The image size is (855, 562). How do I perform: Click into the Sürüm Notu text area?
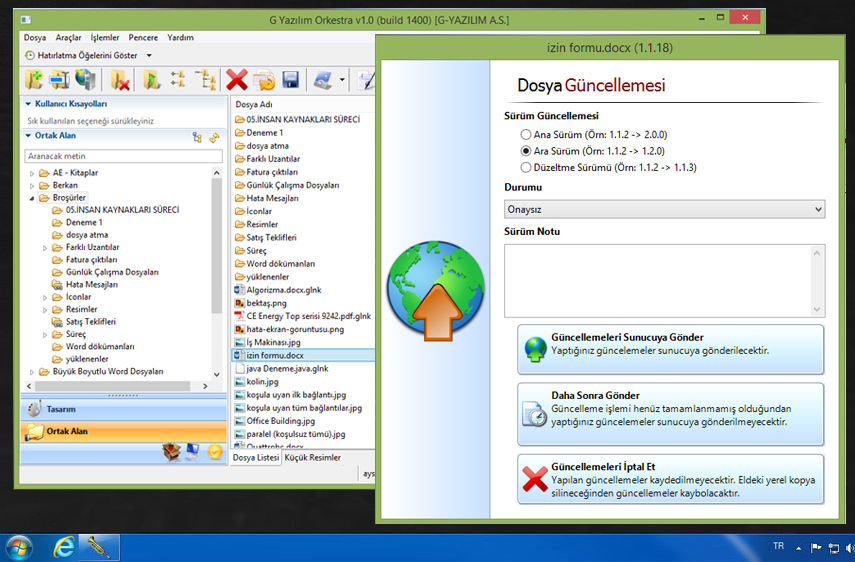(x=664, y=281)
